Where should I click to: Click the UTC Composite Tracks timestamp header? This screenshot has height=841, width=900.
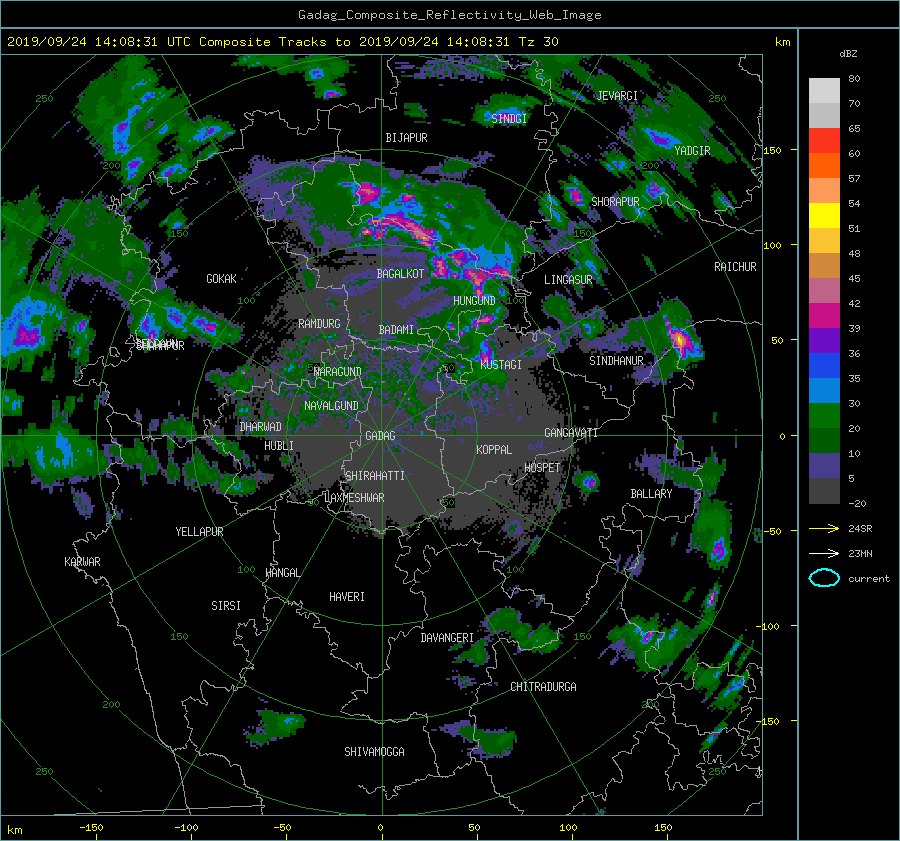coord(282,42)
